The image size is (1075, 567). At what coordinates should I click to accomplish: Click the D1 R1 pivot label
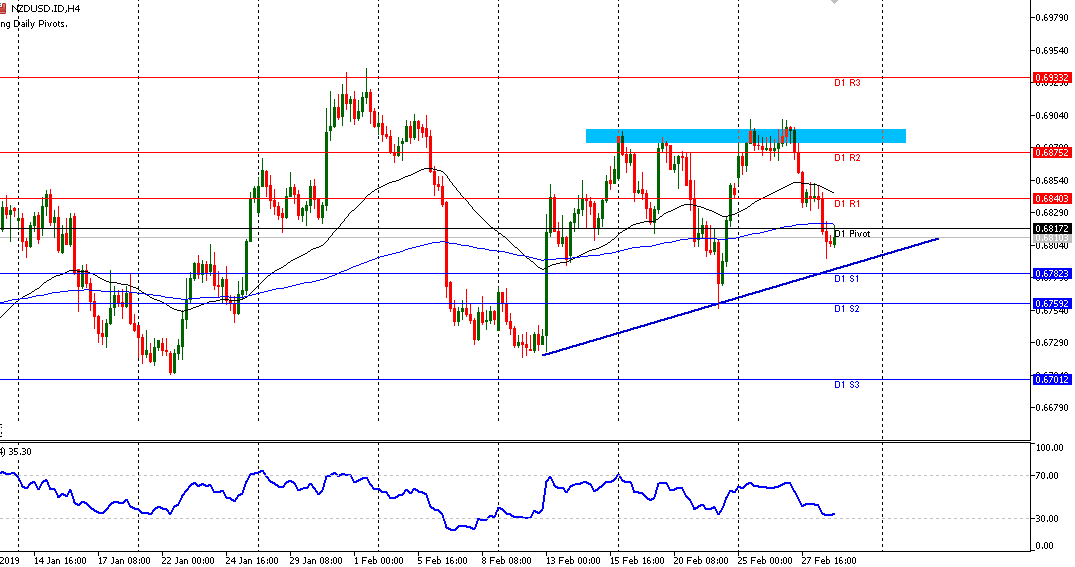tap(847, 204)
